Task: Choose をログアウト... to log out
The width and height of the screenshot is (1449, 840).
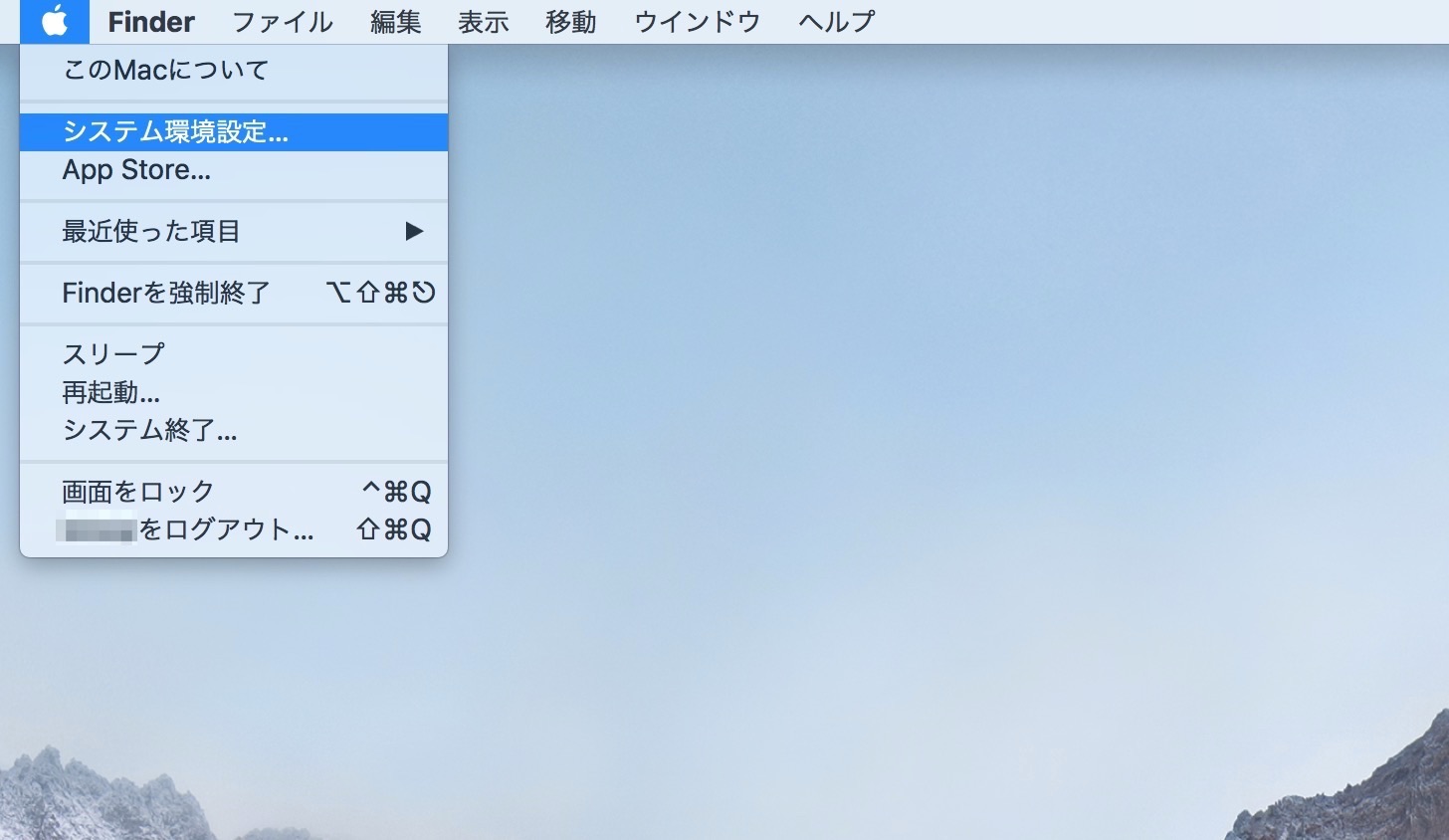Action: coord(234,529)
